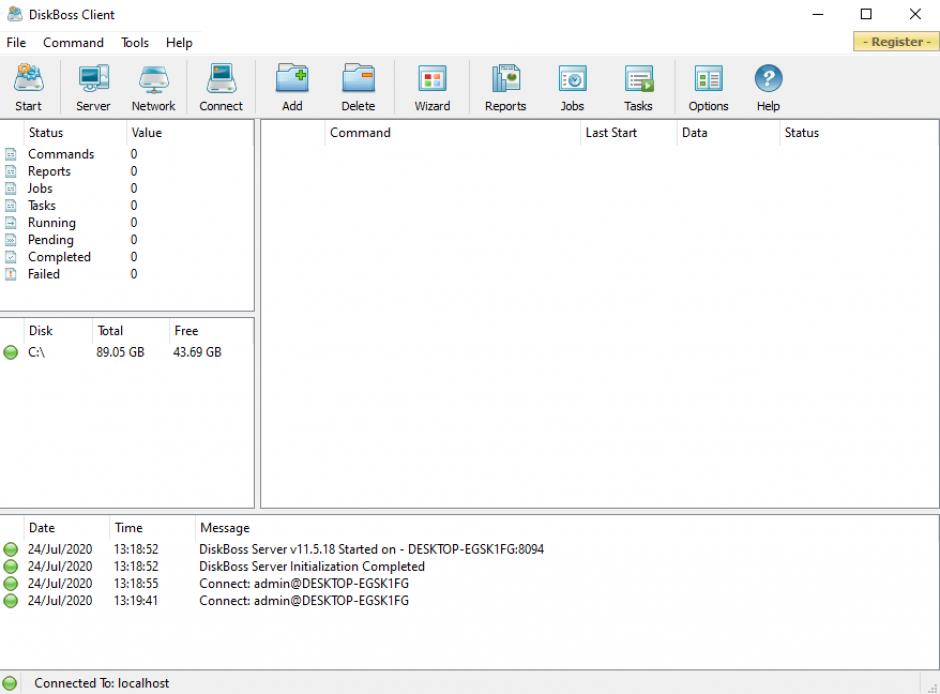Viewport: 940px width, 694px height.
Task: Launch the Wizard toolbar icon
Action: [432, 79]
